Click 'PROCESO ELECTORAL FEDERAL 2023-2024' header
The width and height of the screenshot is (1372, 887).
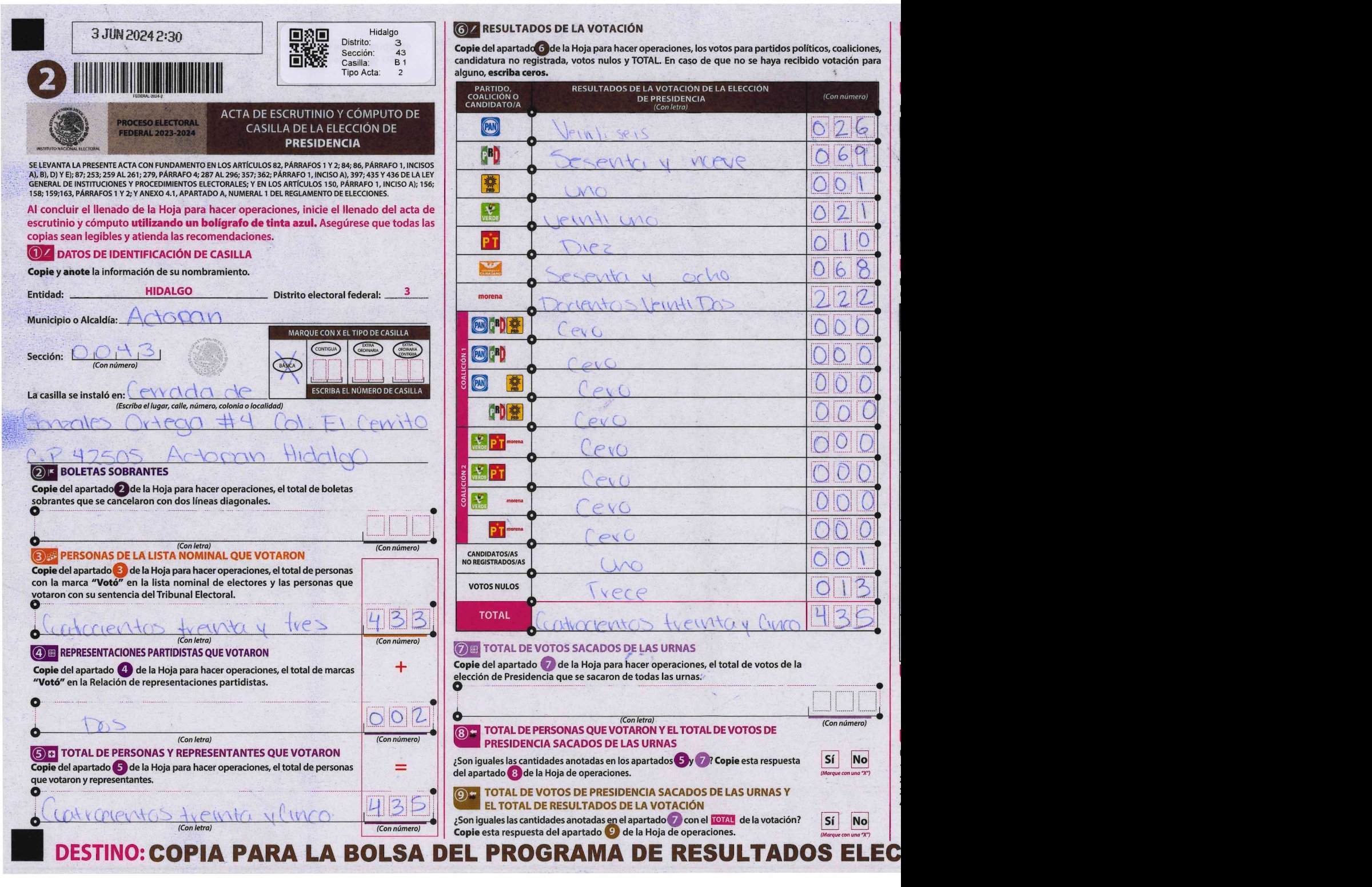[157, 128]
